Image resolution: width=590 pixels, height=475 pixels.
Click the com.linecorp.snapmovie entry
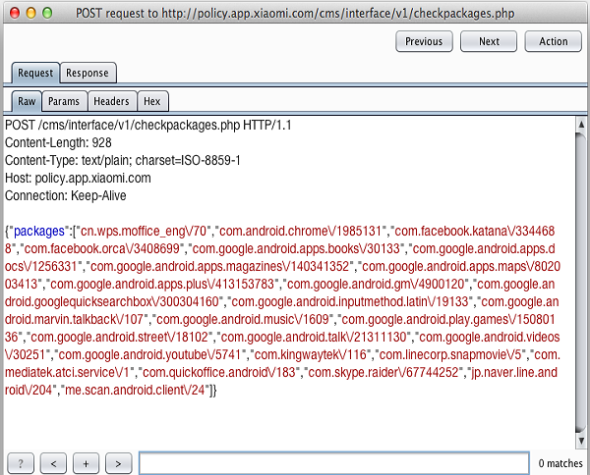pos(450,355)
